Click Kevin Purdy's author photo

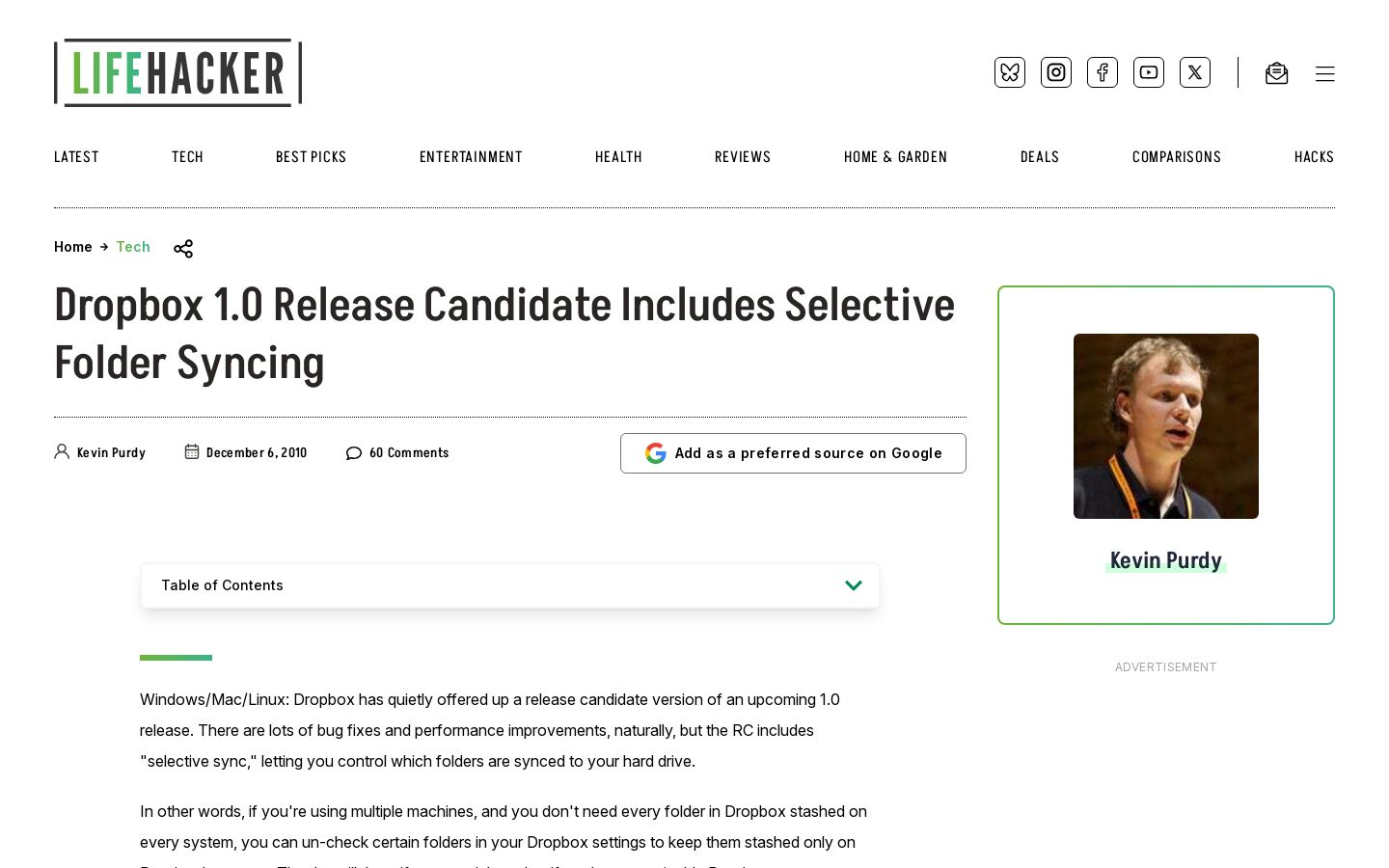click(x=1166, y=426)
